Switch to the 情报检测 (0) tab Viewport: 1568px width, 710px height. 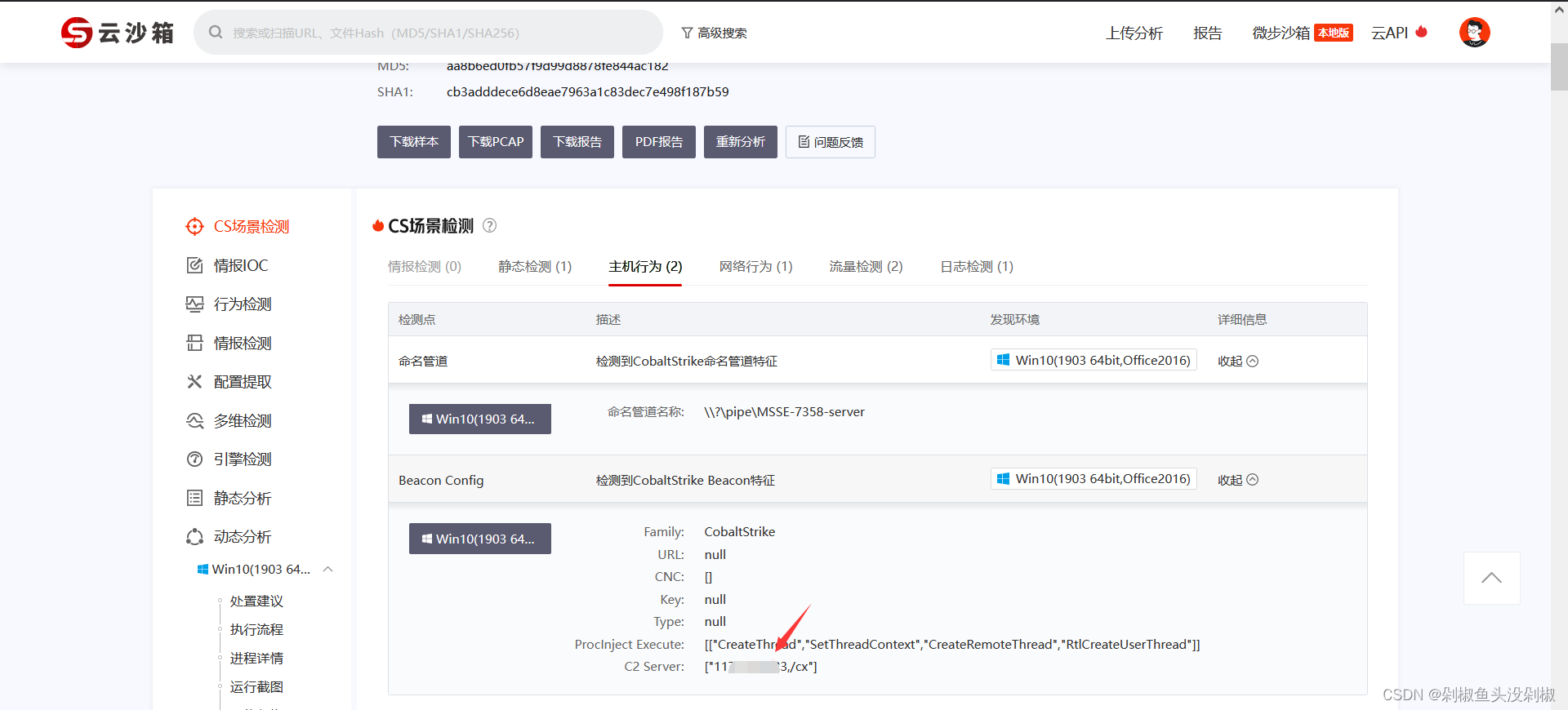coord(425,267)
